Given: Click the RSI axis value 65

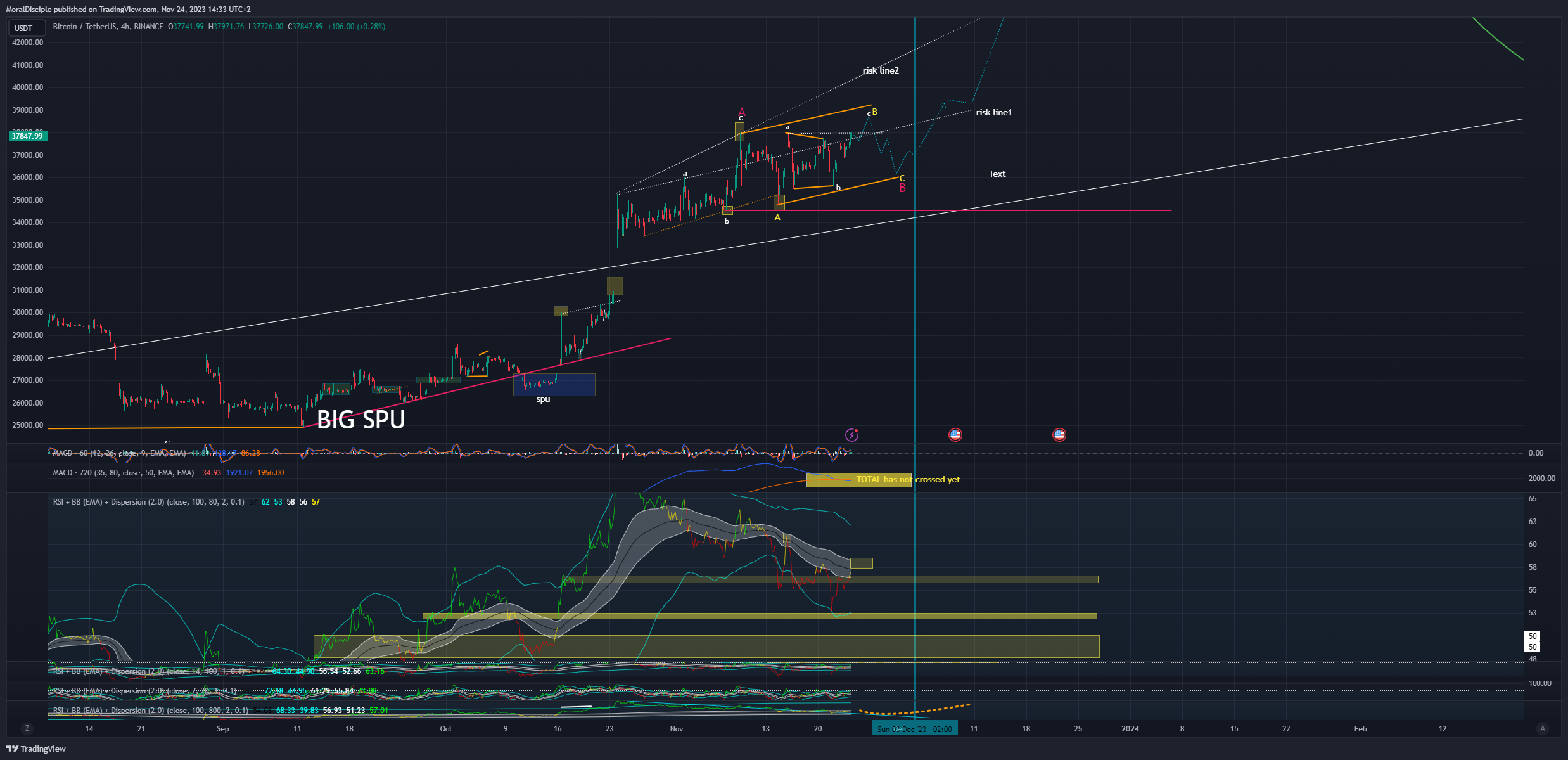Looking at the screenshot, I should point(1533,499).
